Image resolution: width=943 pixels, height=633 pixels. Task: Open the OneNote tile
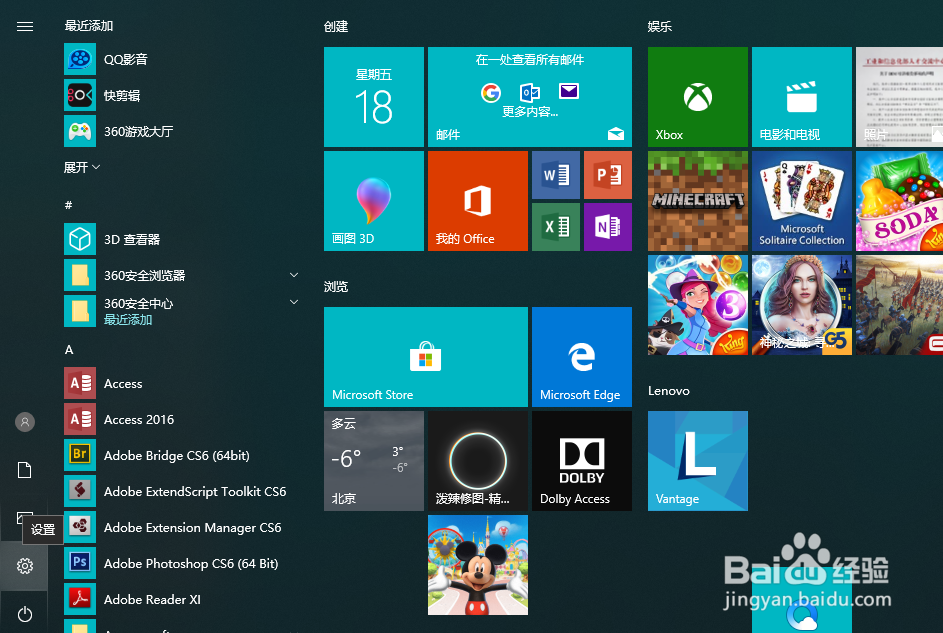coord(608,227)
